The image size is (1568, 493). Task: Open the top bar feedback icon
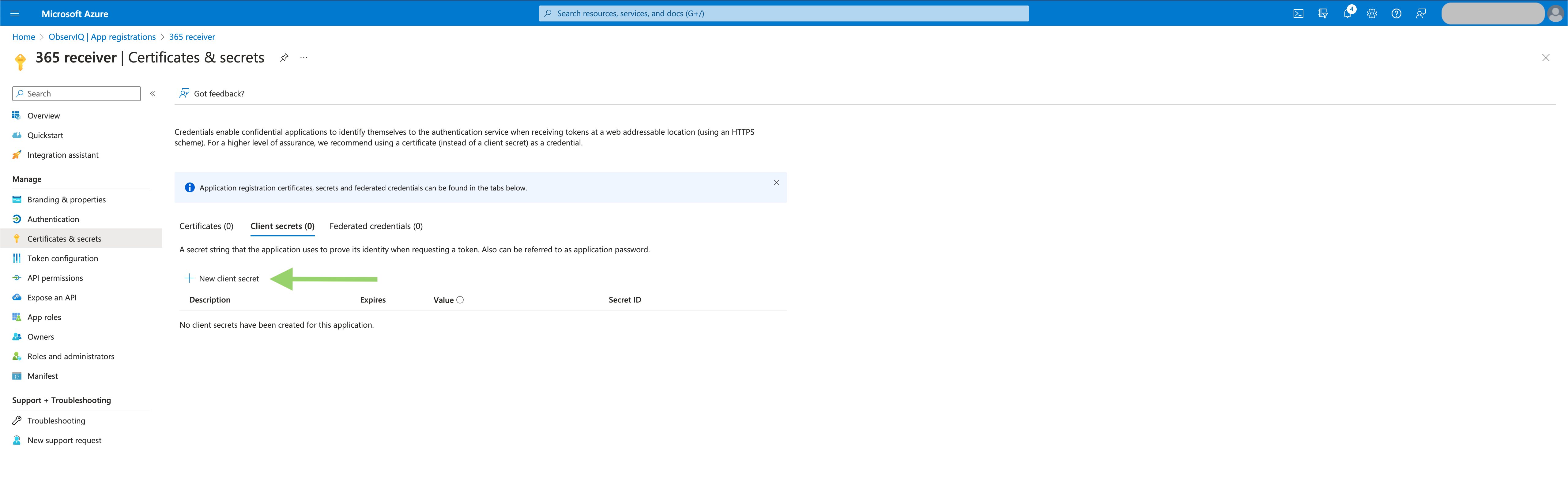click(x=1421, y=13)
